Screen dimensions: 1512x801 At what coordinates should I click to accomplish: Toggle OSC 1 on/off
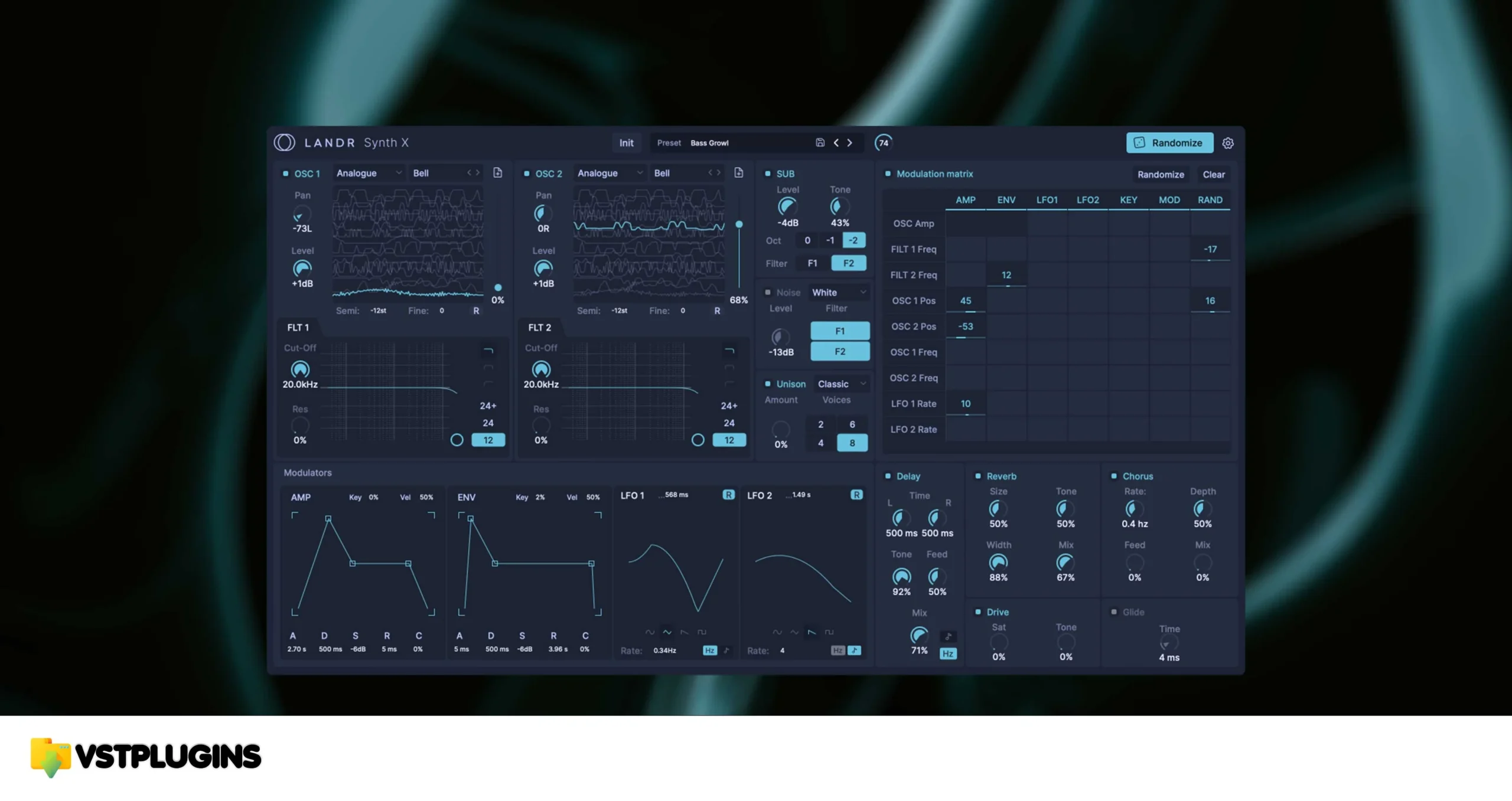(285, 174)
